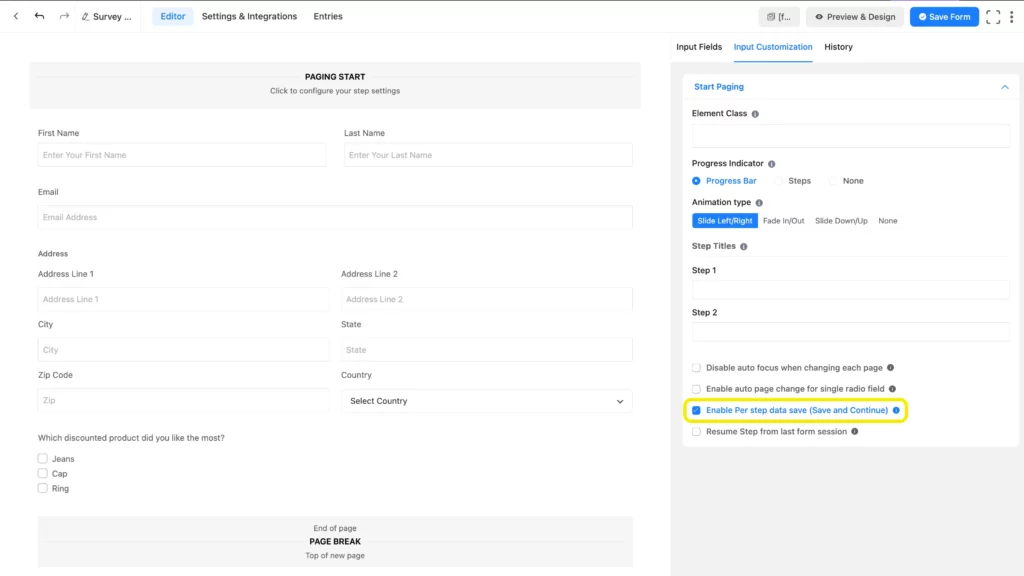Click the City input field
Screen dimensions: 1024x576
point(183,350)
